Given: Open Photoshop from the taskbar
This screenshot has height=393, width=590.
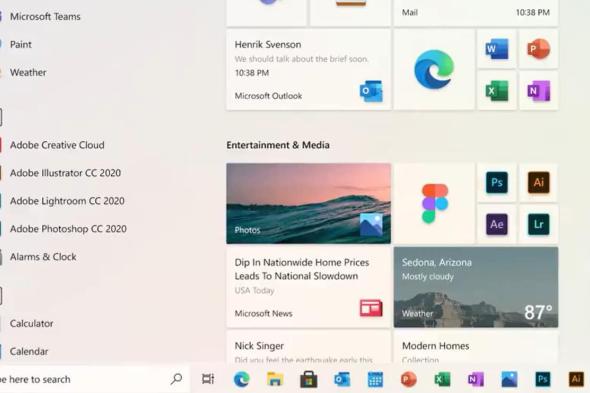Looking at the screenshot, I should click(x=543, y=379).
